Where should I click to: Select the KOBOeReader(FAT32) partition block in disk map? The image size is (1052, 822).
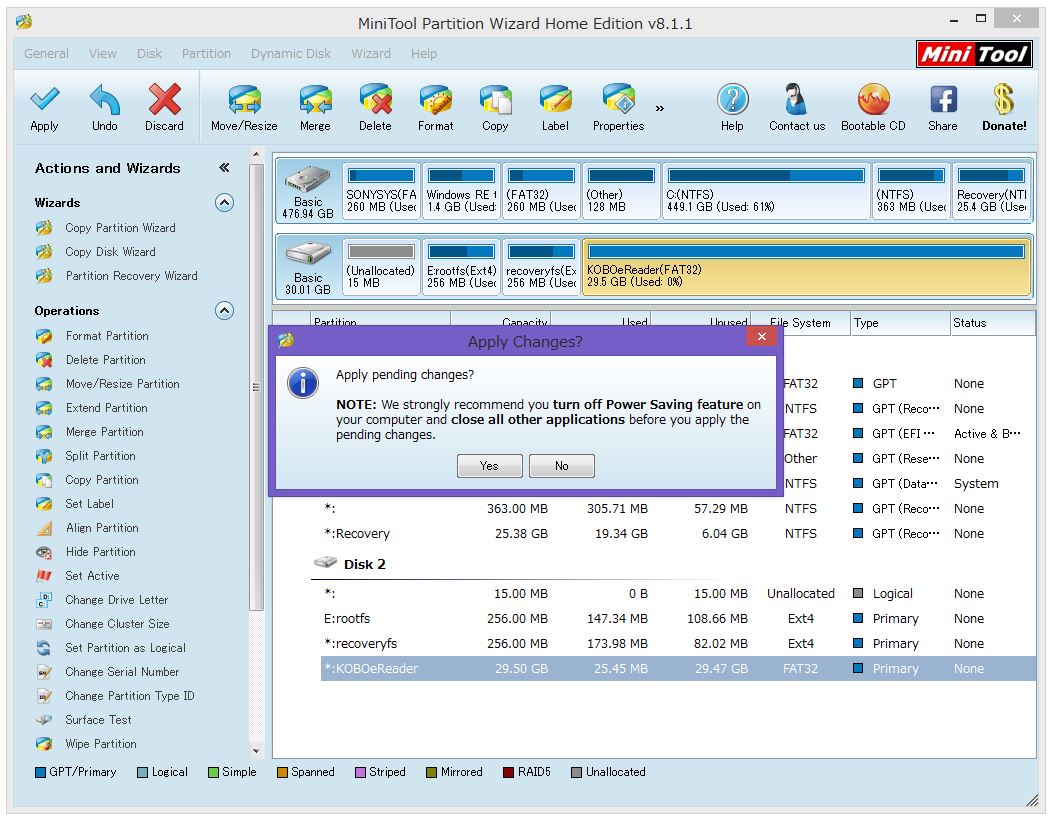tap(806, 267)
